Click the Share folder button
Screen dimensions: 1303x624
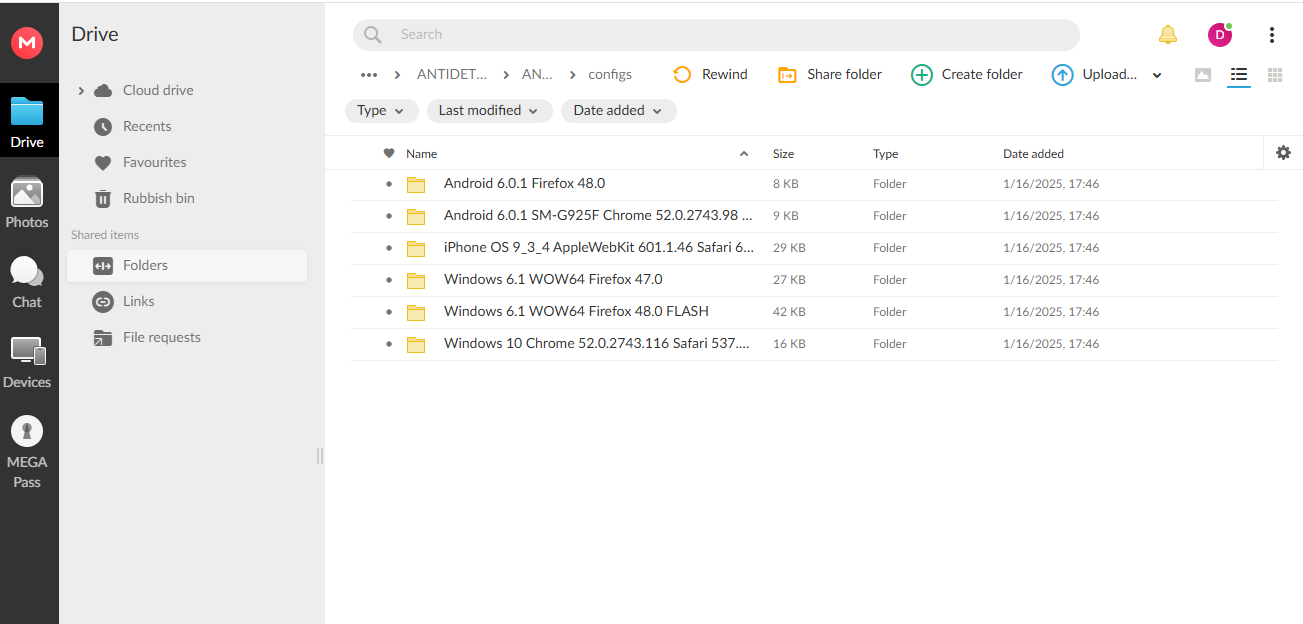[830, 75]
